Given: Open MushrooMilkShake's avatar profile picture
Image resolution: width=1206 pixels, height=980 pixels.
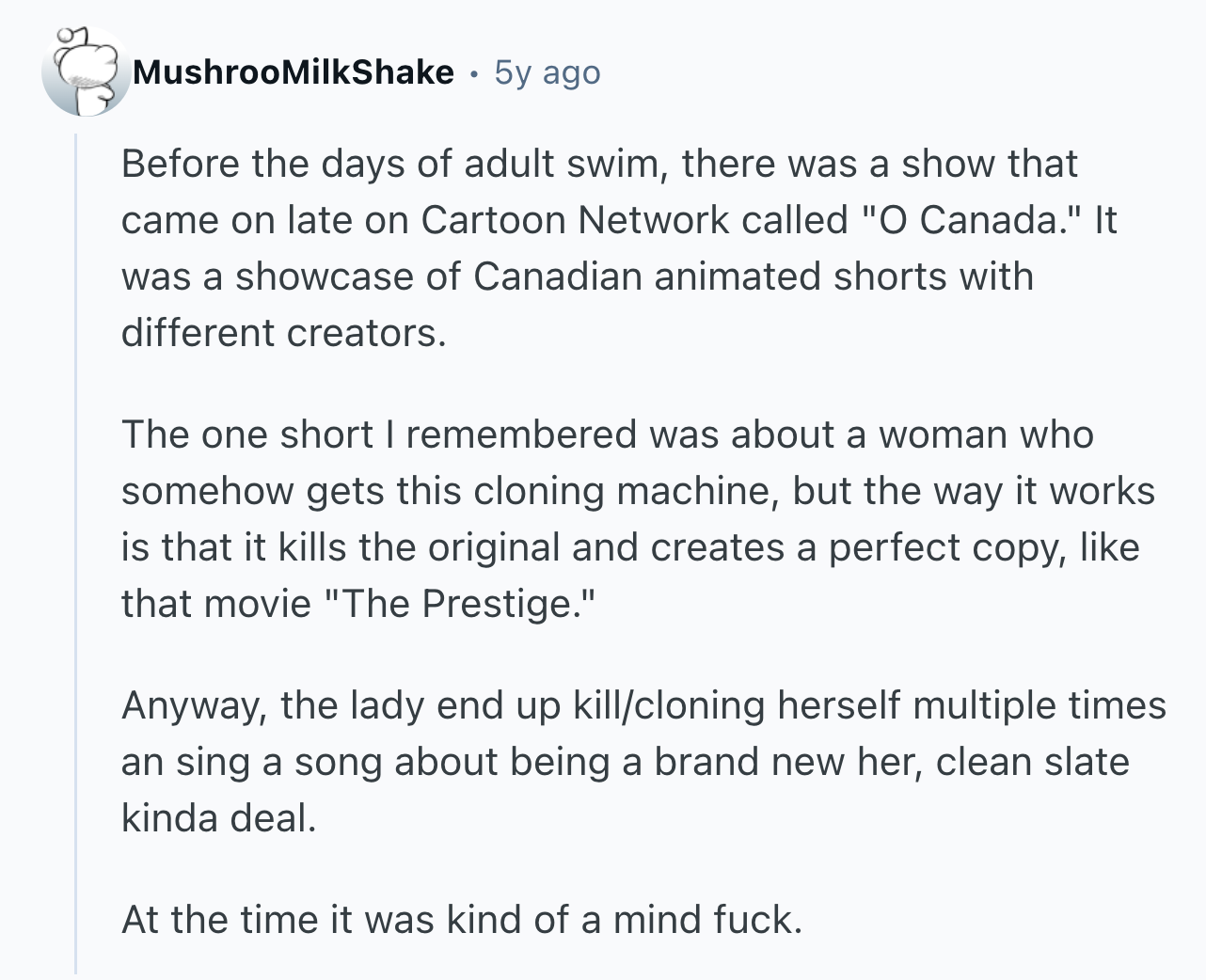Looking at the screenshot, I should click(86, 72).
